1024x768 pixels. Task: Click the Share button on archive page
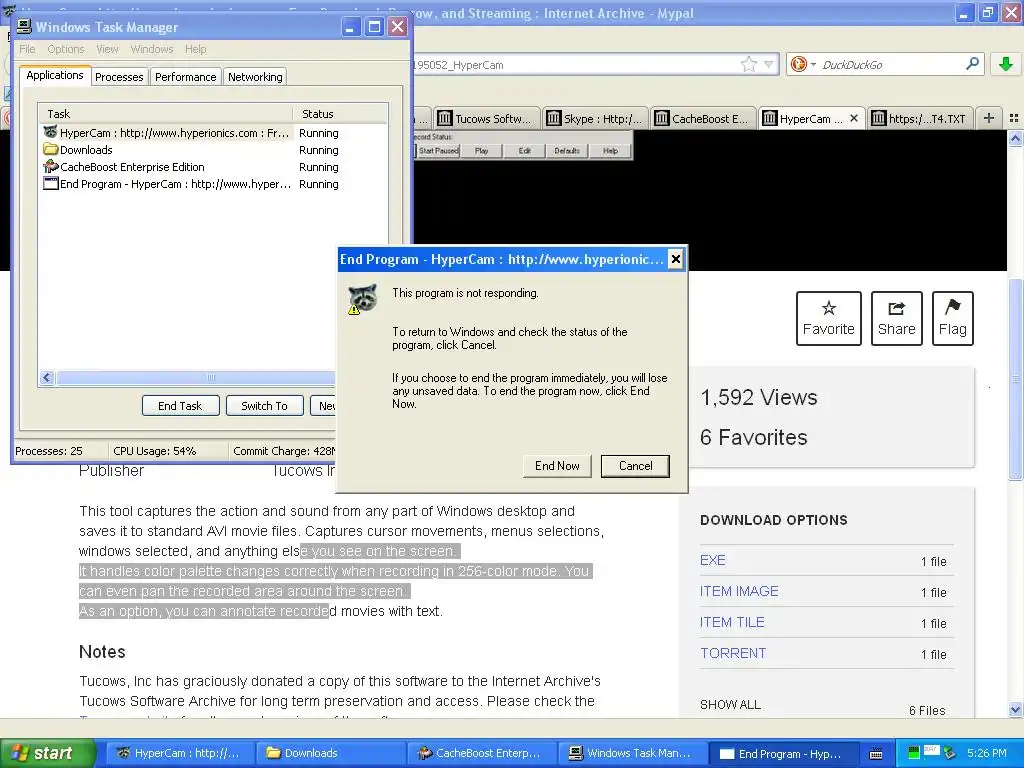click(897, 318)
